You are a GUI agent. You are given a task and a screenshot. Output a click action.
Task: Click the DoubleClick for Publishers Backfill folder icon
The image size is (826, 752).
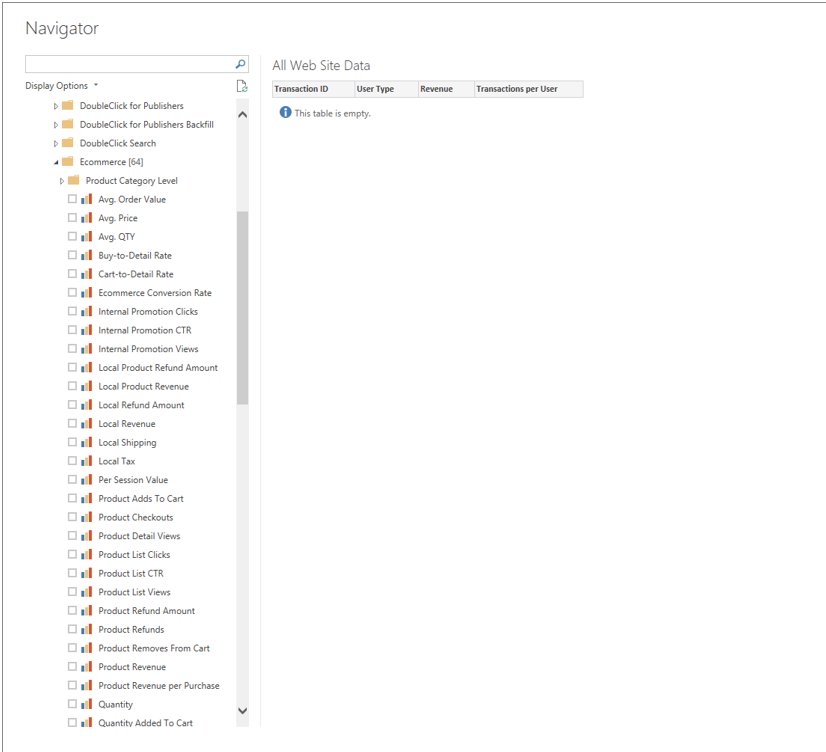(67, 124)
